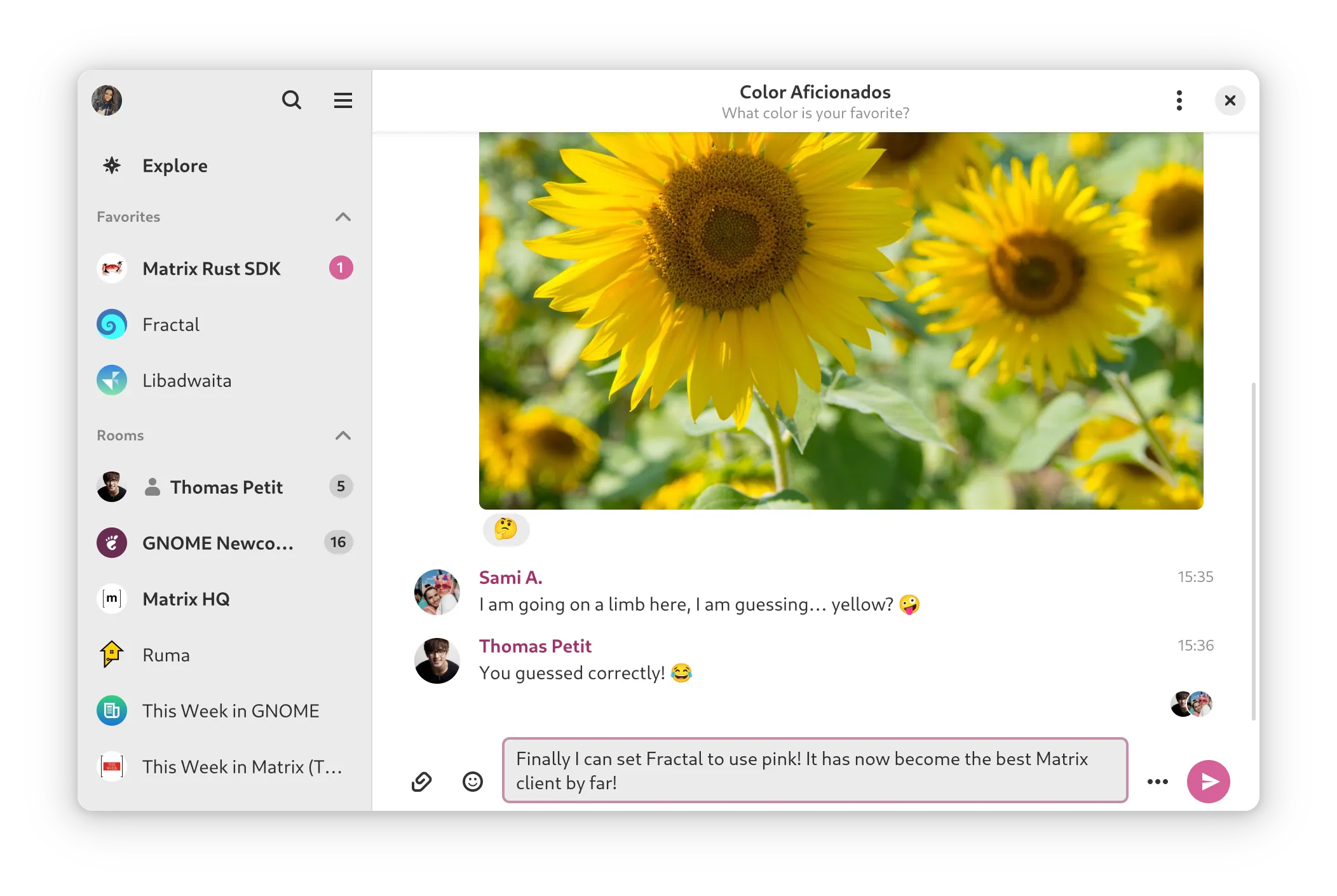Toggle the thinking face reaction
This screenshot has height=896, width=1337.
506,529
